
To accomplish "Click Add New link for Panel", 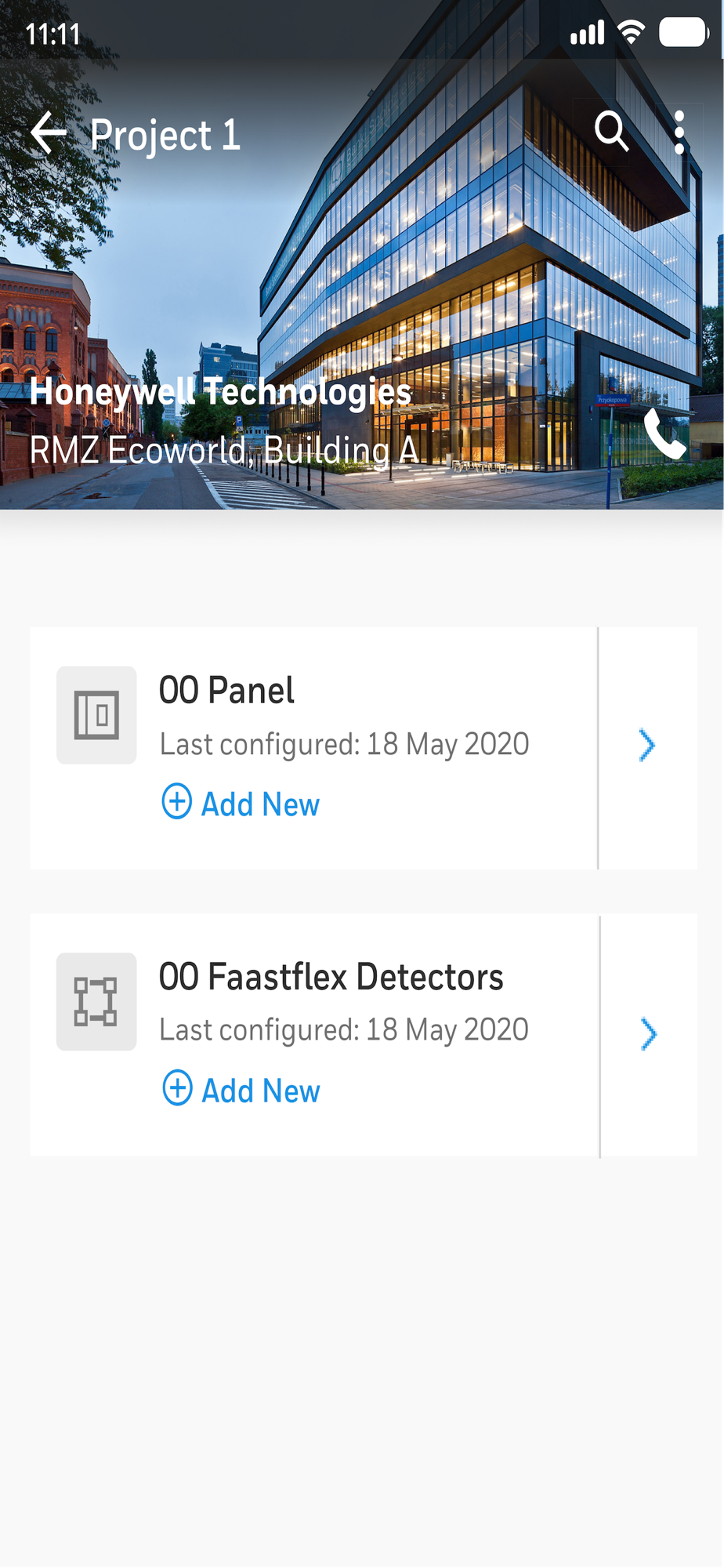I will [x=260, y=804].
